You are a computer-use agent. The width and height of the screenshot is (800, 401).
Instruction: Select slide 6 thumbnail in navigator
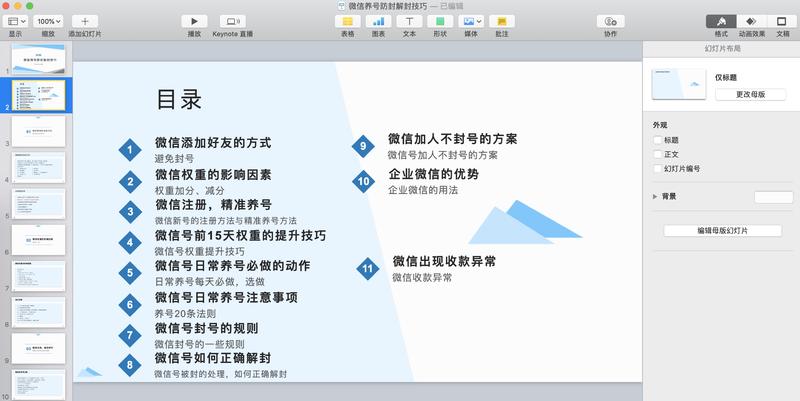[x=38, y=240]
